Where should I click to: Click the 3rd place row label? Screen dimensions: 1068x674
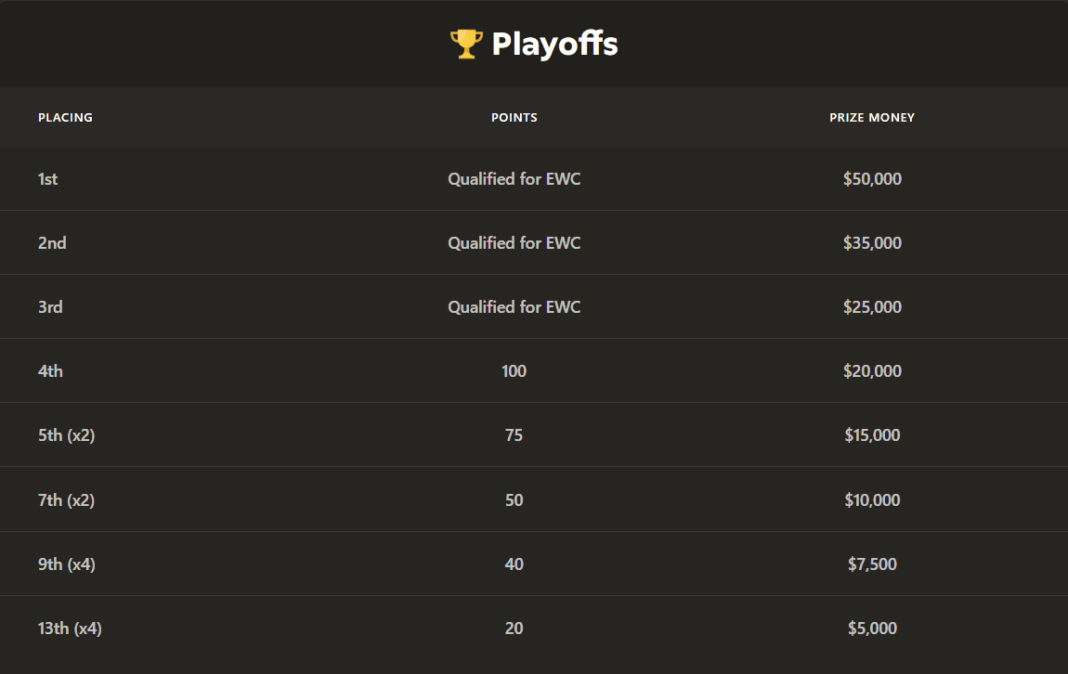tap(50, 307)
